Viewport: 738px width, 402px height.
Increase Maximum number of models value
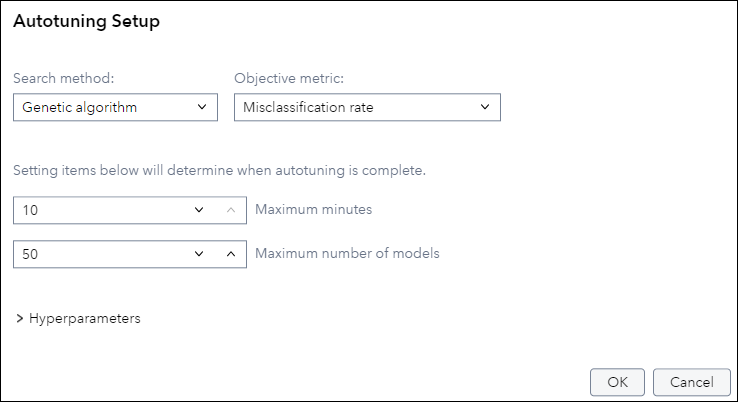coord(231,254)
